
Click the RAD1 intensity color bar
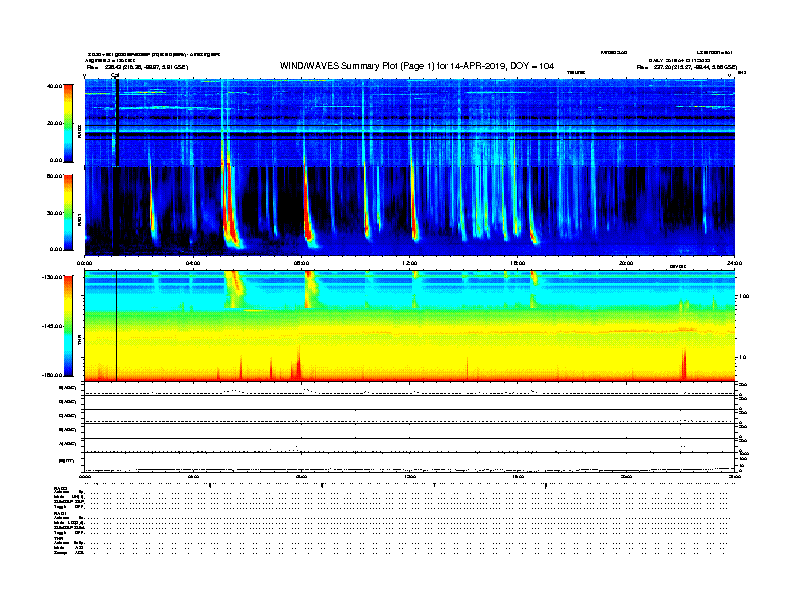[68, 212]
